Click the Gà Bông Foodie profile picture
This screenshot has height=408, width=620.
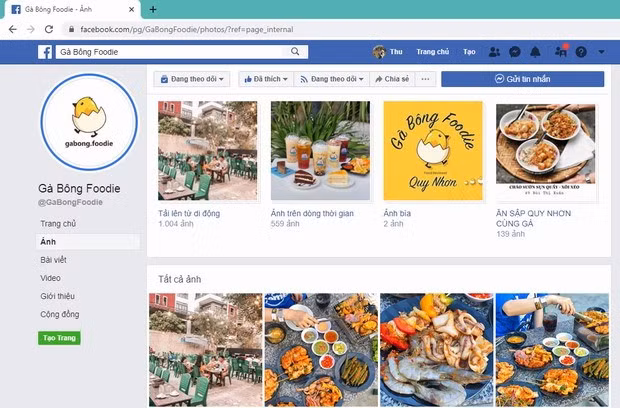pyautogui.click(x=89, y=122)
